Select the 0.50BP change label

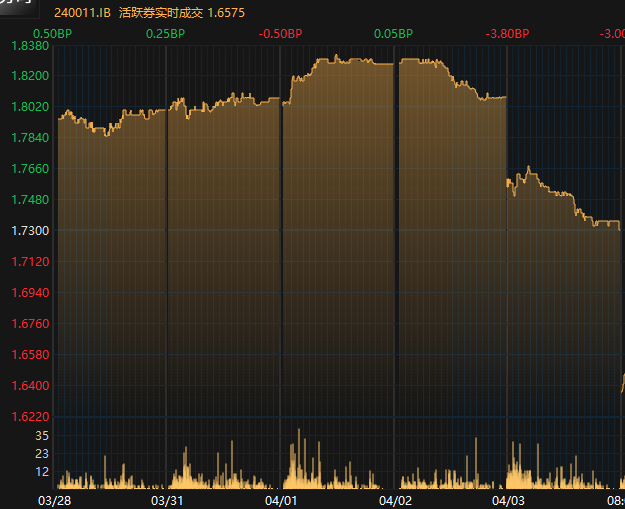pos(52,34)
